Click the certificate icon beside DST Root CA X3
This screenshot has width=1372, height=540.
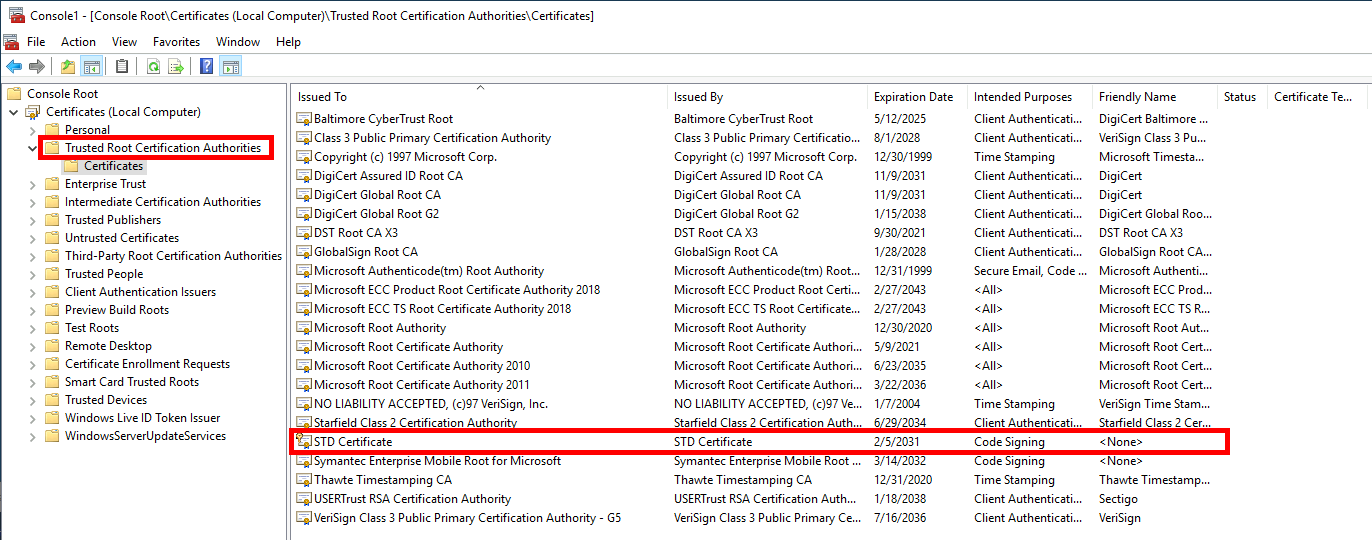[304, 233]
